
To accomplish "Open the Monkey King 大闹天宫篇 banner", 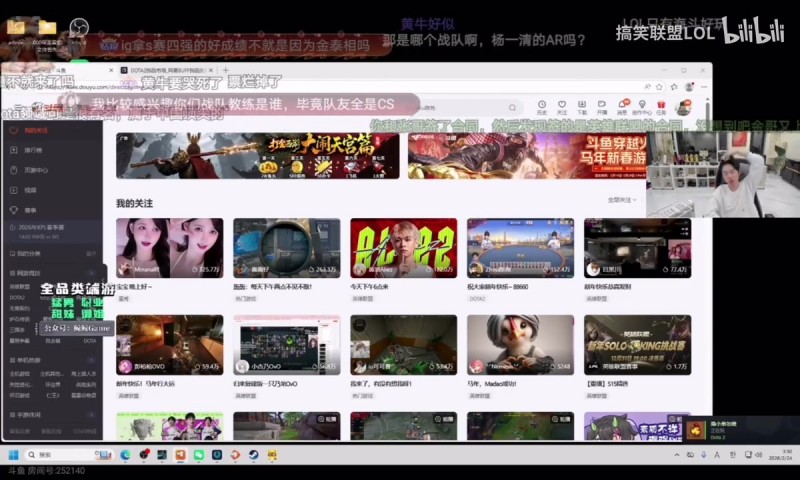I will [258, 156].
